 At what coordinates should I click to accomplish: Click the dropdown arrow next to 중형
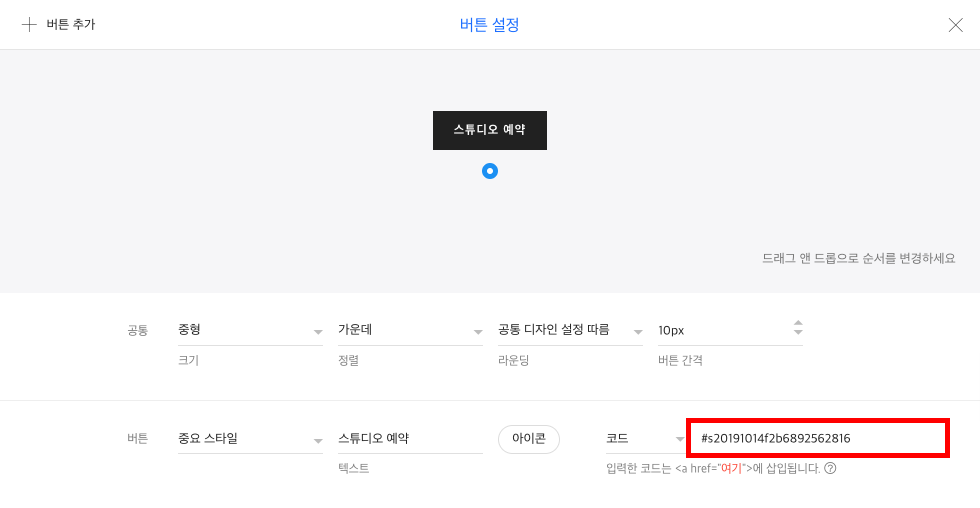tap(318, 332)
